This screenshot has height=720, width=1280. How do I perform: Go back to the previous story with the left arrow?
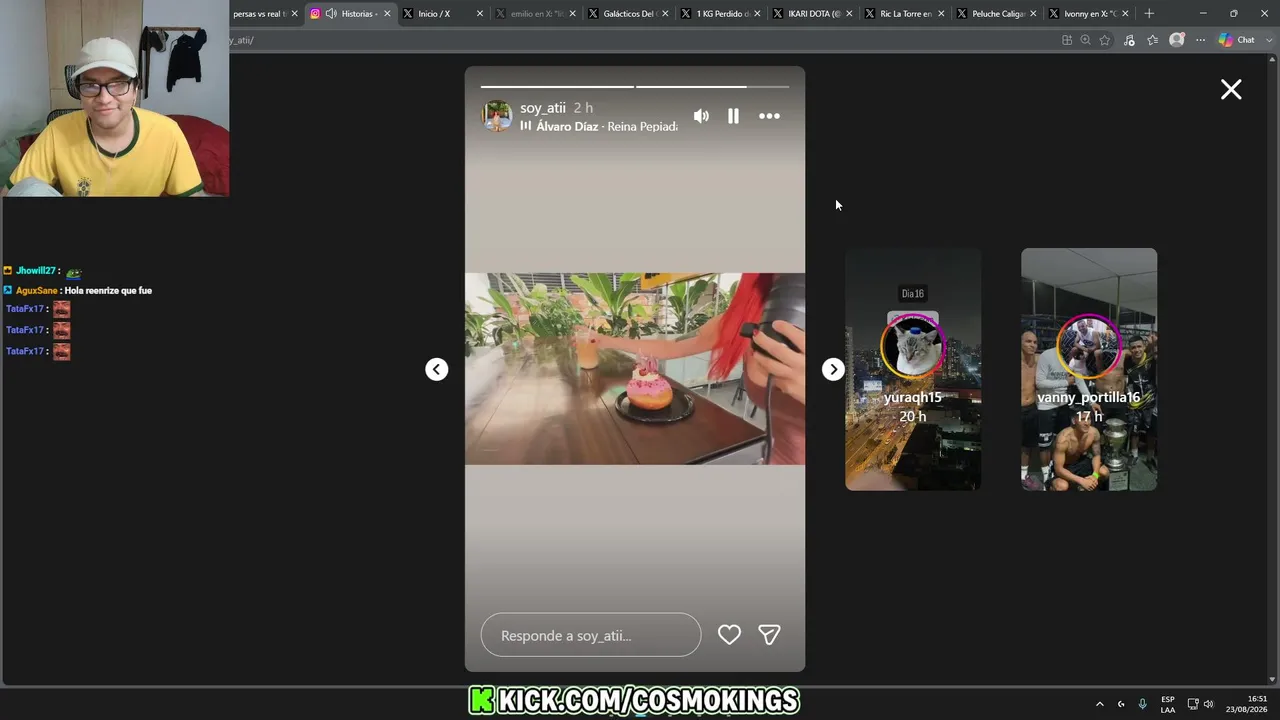coord(437,369)
